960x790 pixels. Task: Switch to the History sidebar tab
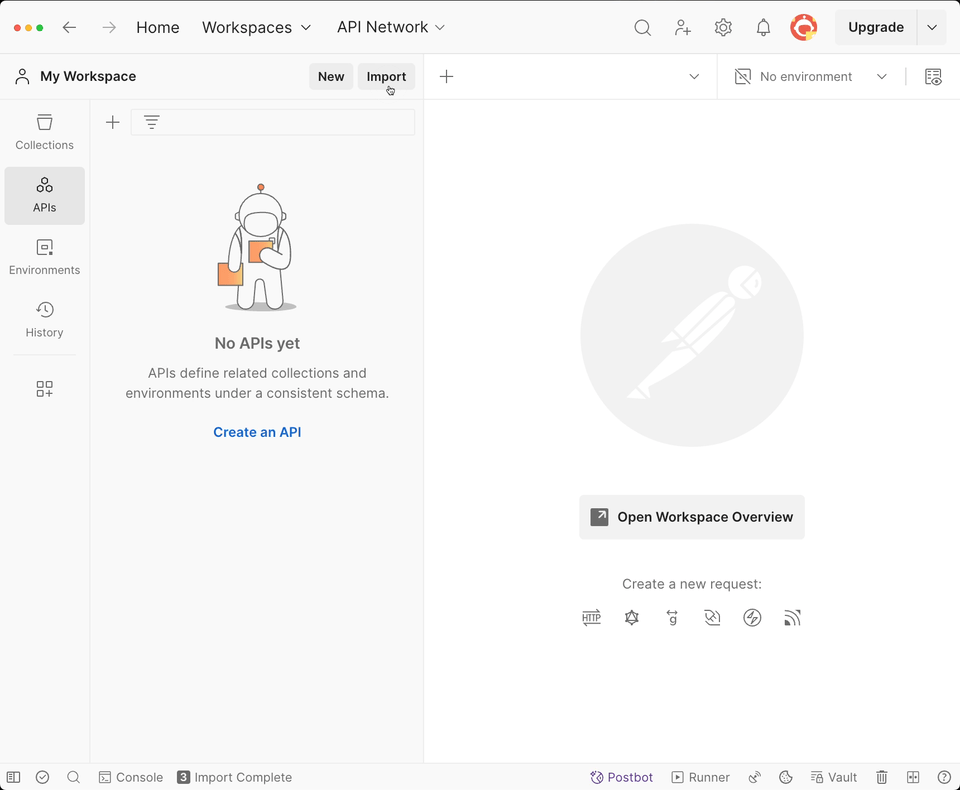(44, 320)
